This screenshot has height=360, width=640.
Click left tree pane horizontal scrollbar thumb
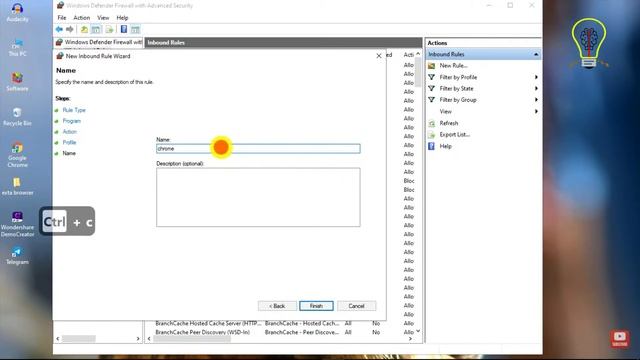click(79, 338)
